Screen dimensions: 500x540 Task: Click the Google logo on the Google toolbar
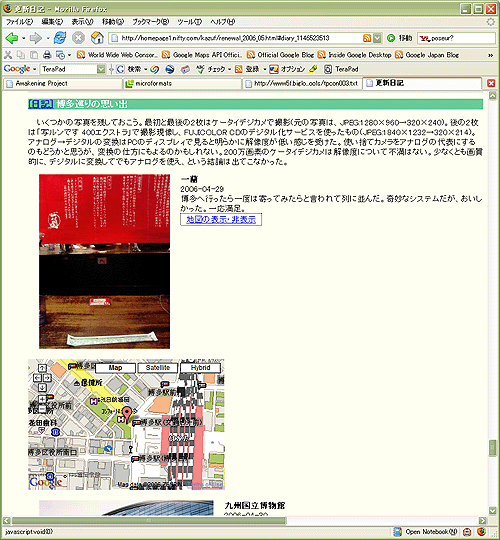[17, 69]
